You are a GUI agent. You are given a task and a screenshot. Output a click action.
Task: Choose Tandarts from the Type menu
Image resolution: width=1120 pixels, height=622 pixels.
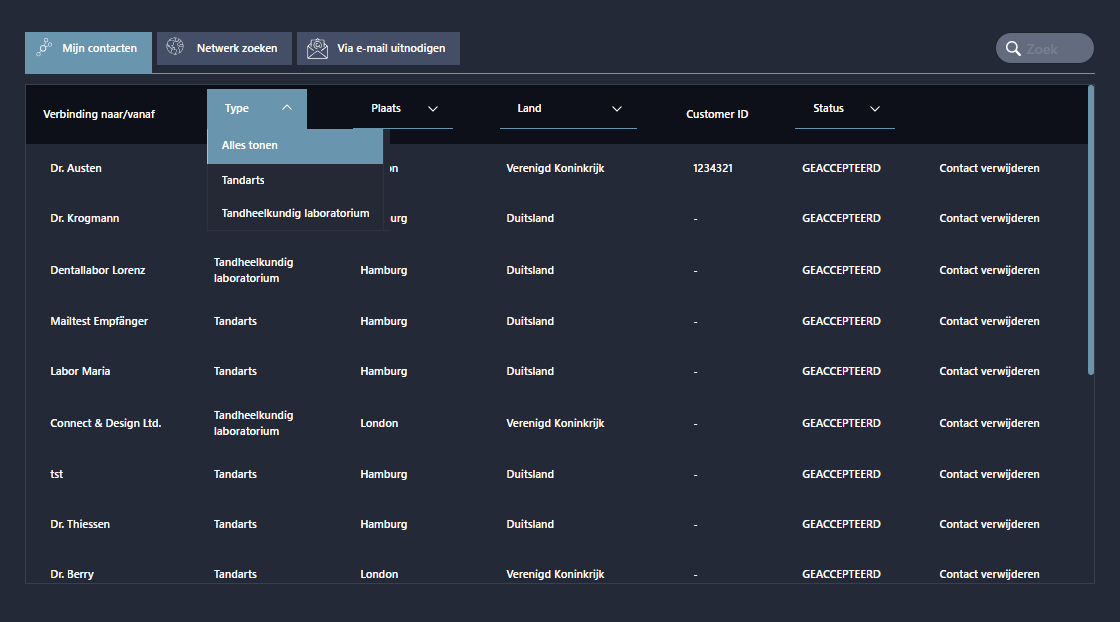click(x=243, y=180)
